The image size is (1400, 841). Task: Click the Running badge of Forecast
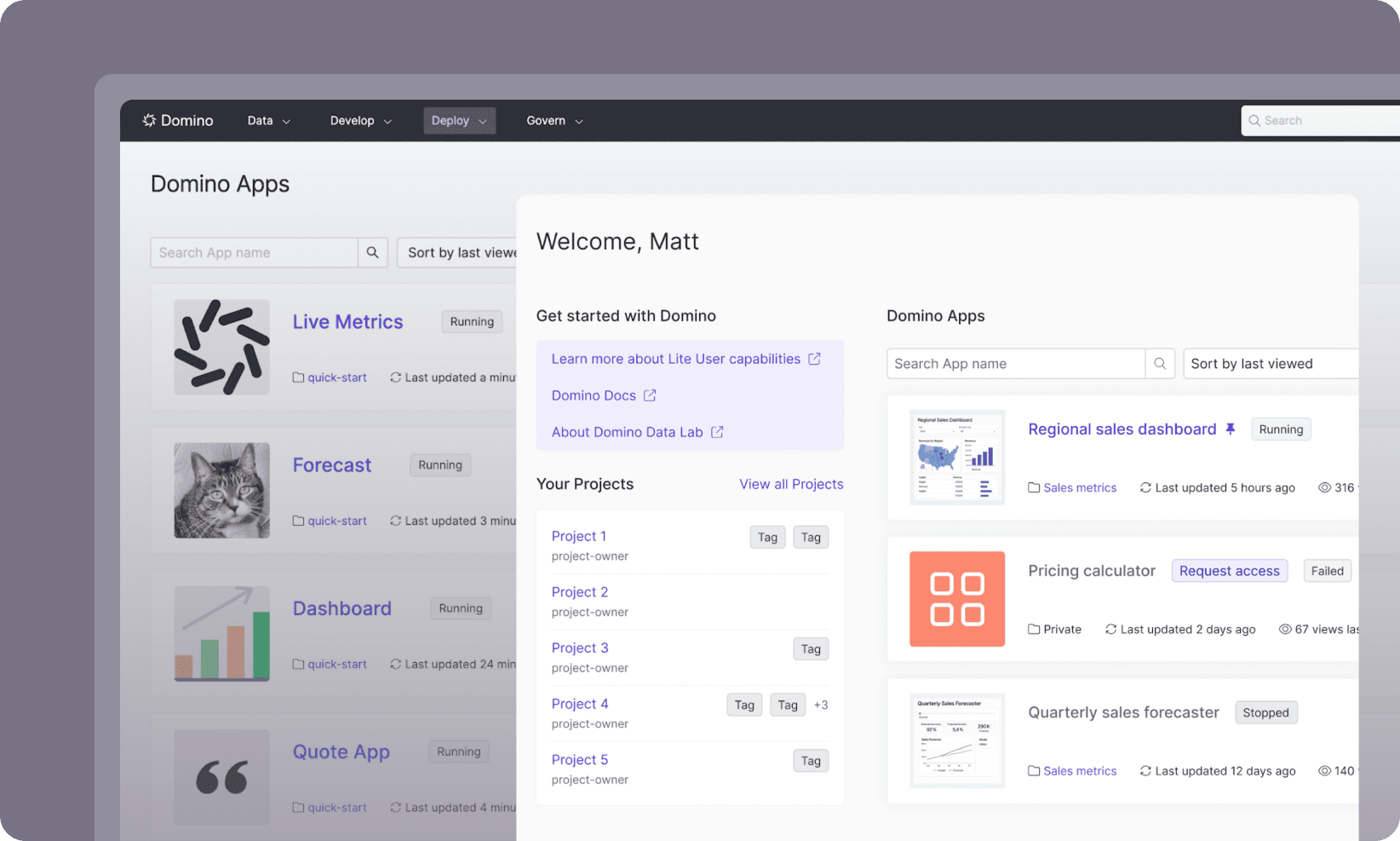[x=440, y=464]
